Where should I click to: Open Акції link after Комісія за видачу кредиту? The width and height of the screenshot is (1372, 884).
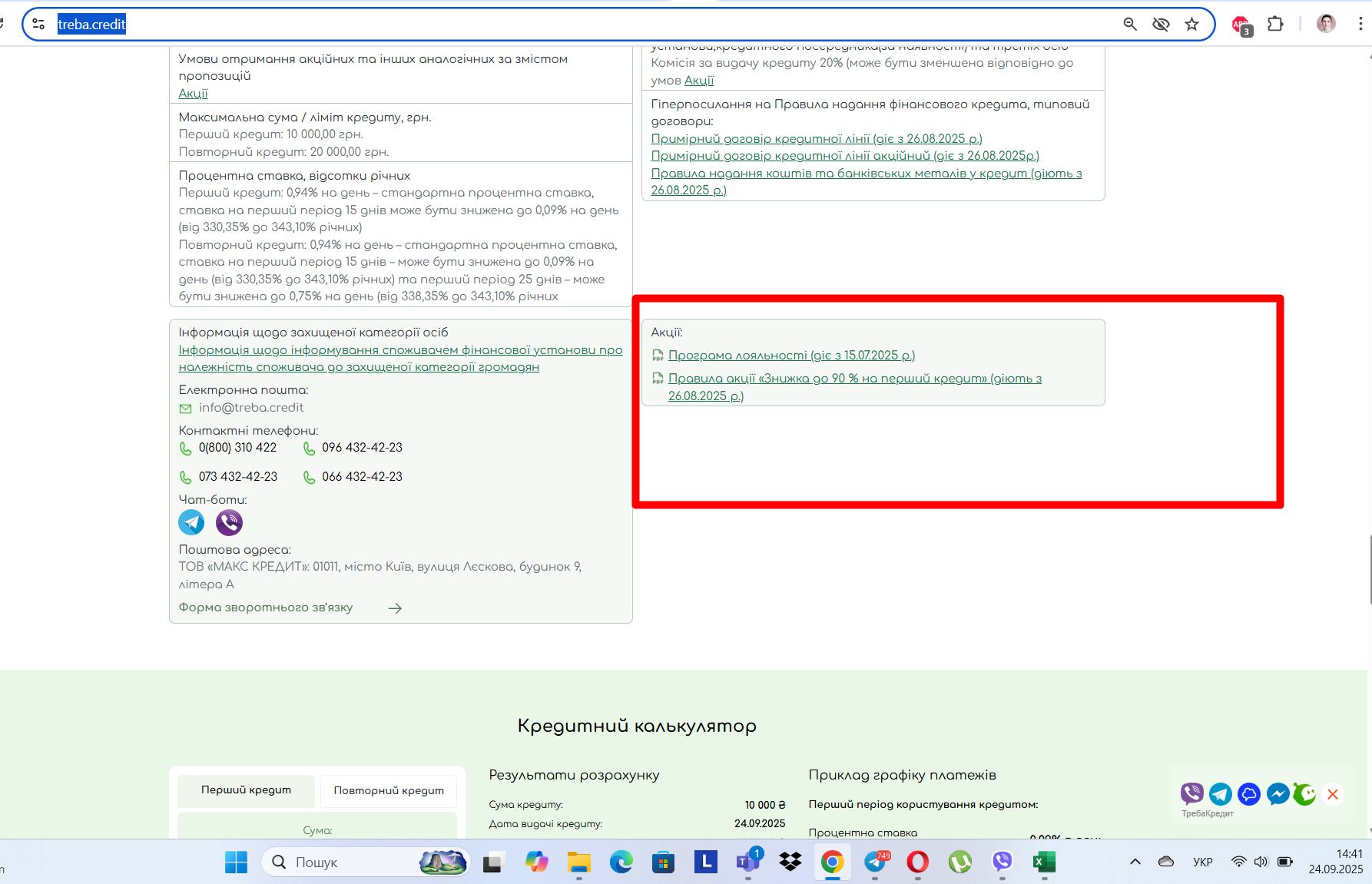coord(699,80)
